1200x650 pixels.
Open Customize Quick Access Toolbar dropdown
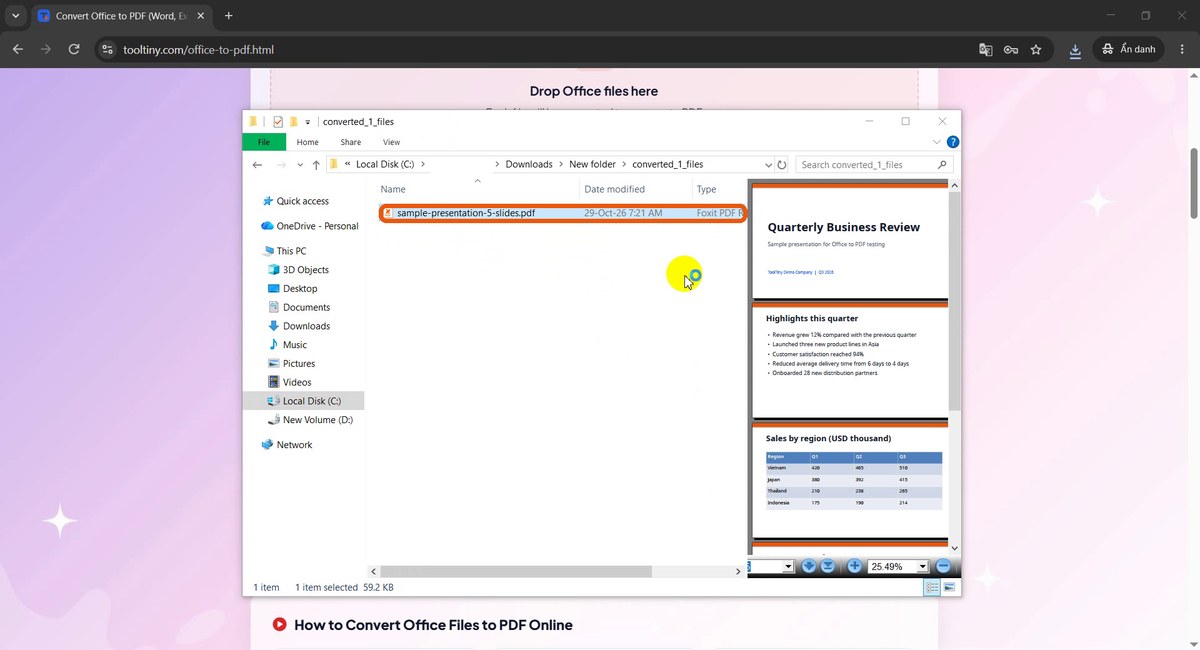point(308,122)
